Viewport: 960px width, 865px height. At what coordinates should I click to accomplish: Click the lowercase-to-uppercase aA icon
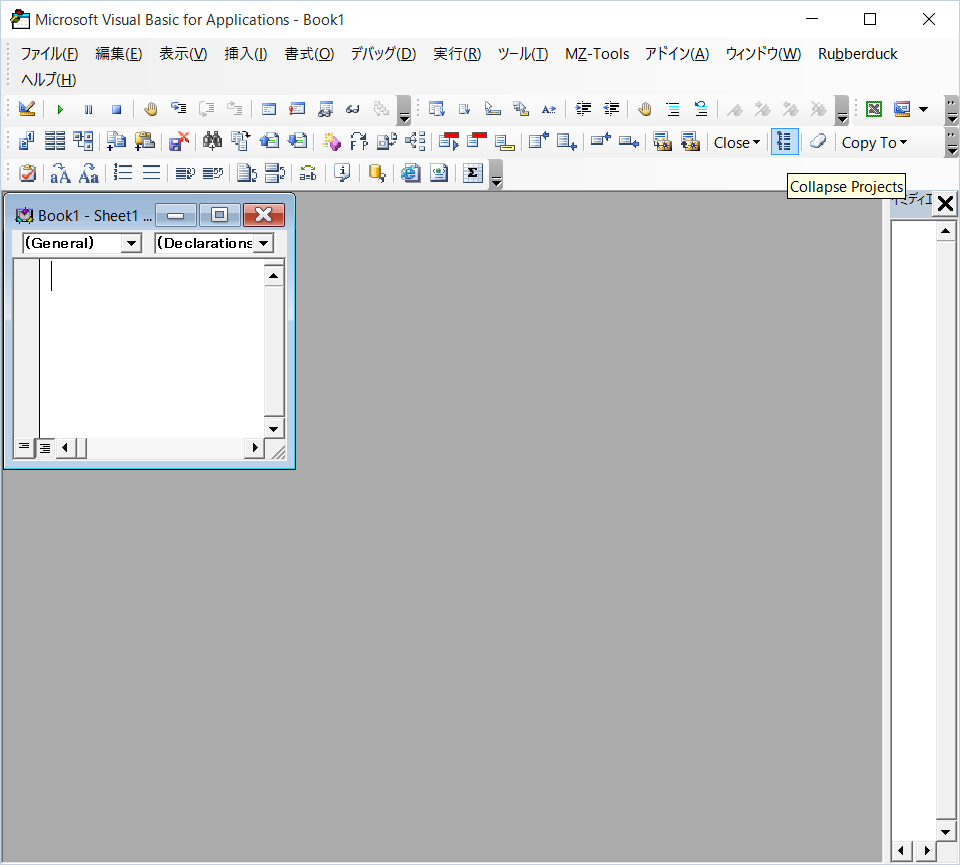(x=60, y=173)
